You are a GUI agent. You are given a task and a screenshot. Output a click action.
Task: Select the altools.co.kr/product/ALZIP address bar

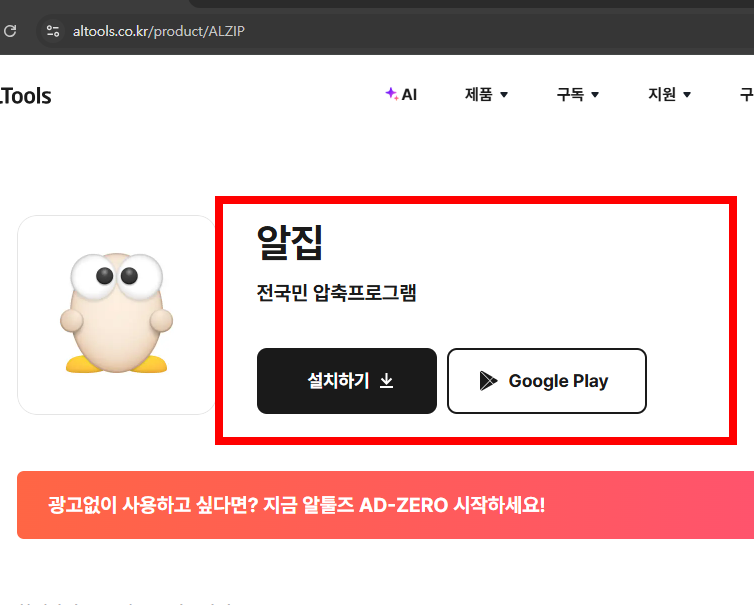[158, 31]
